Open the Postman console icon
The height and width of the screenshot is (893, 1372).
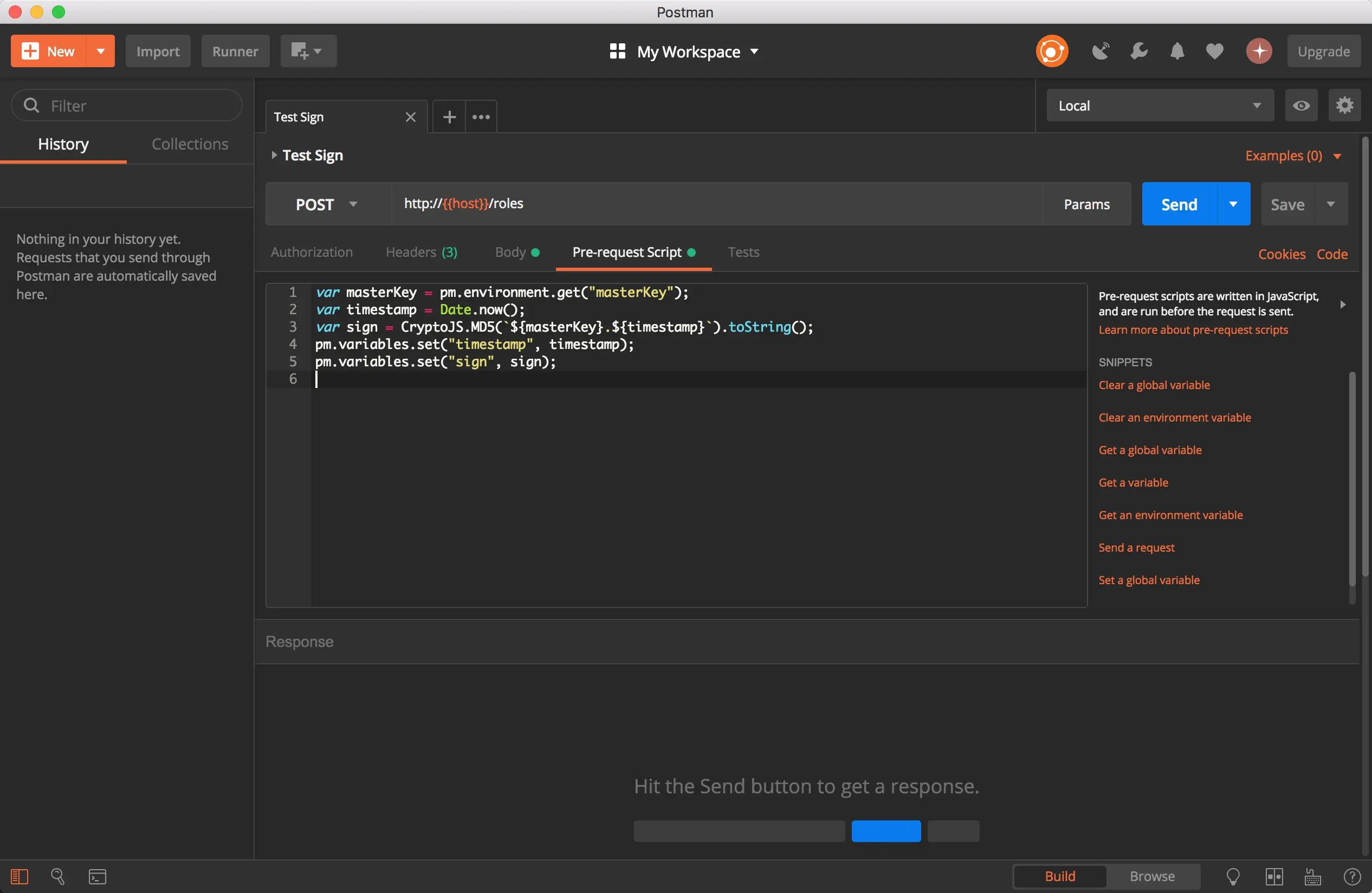[97, 876]
